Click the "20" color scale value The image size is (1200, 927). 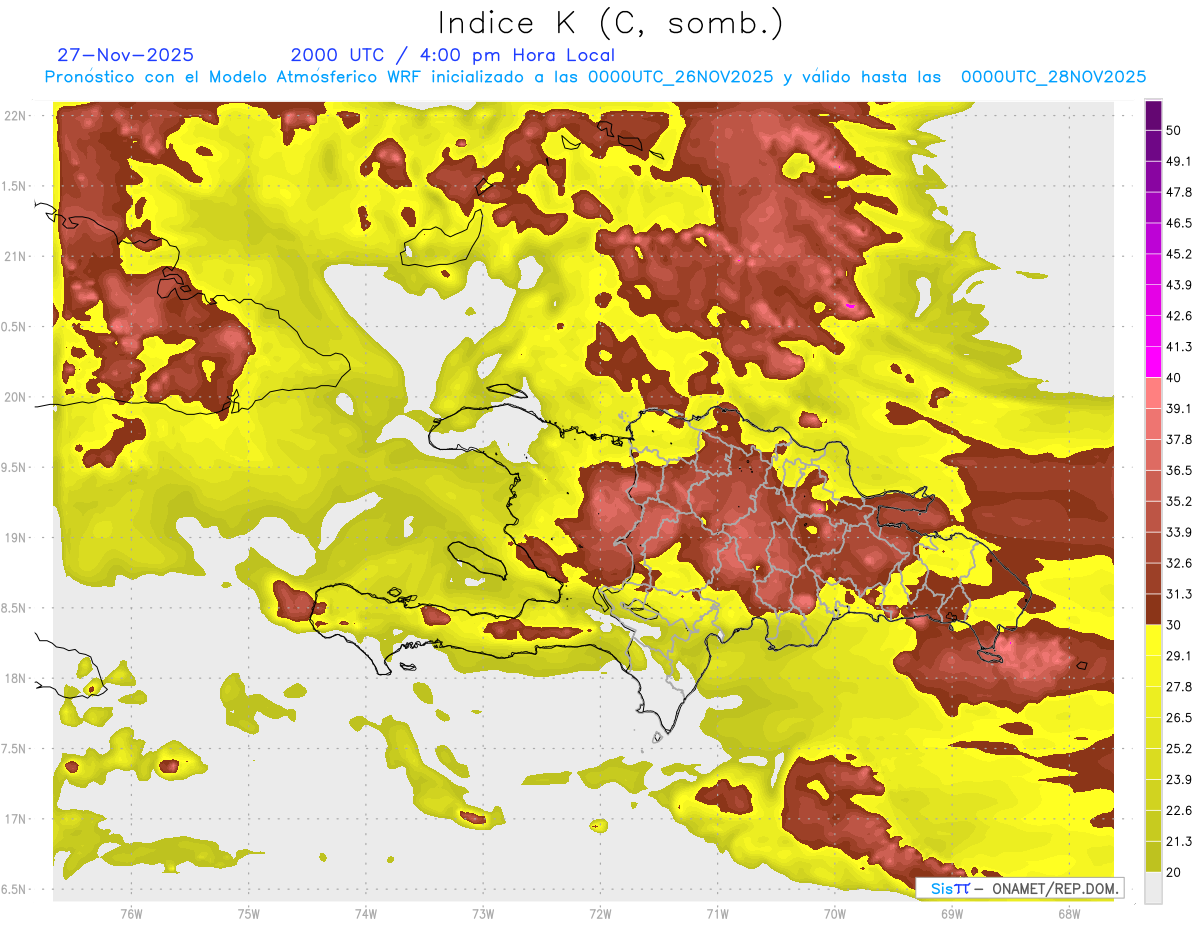tap(1174, 872)
